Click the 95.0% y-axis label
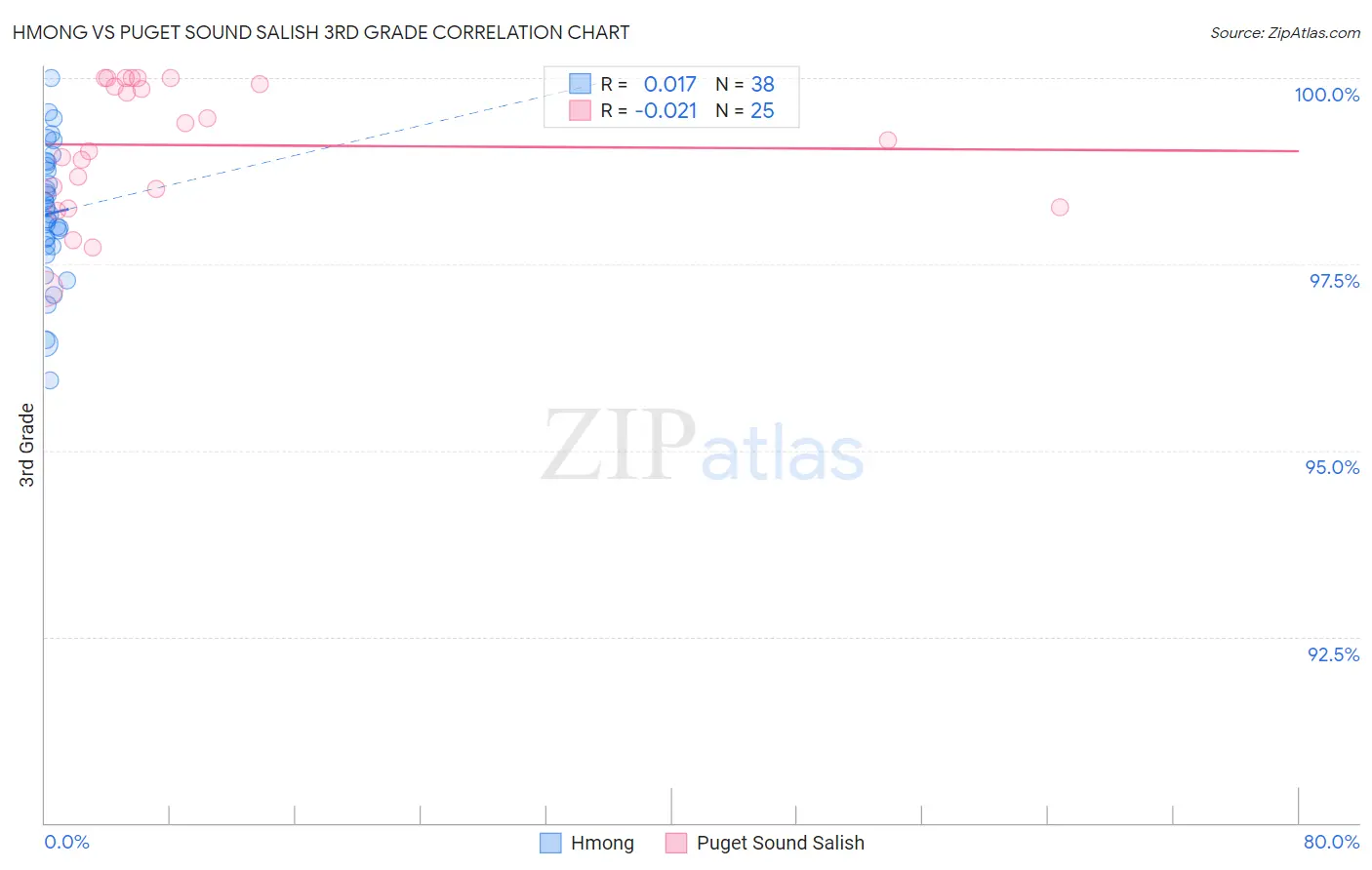The image size is (1372, 870). pyautogui.click(x=1332, y=467)
